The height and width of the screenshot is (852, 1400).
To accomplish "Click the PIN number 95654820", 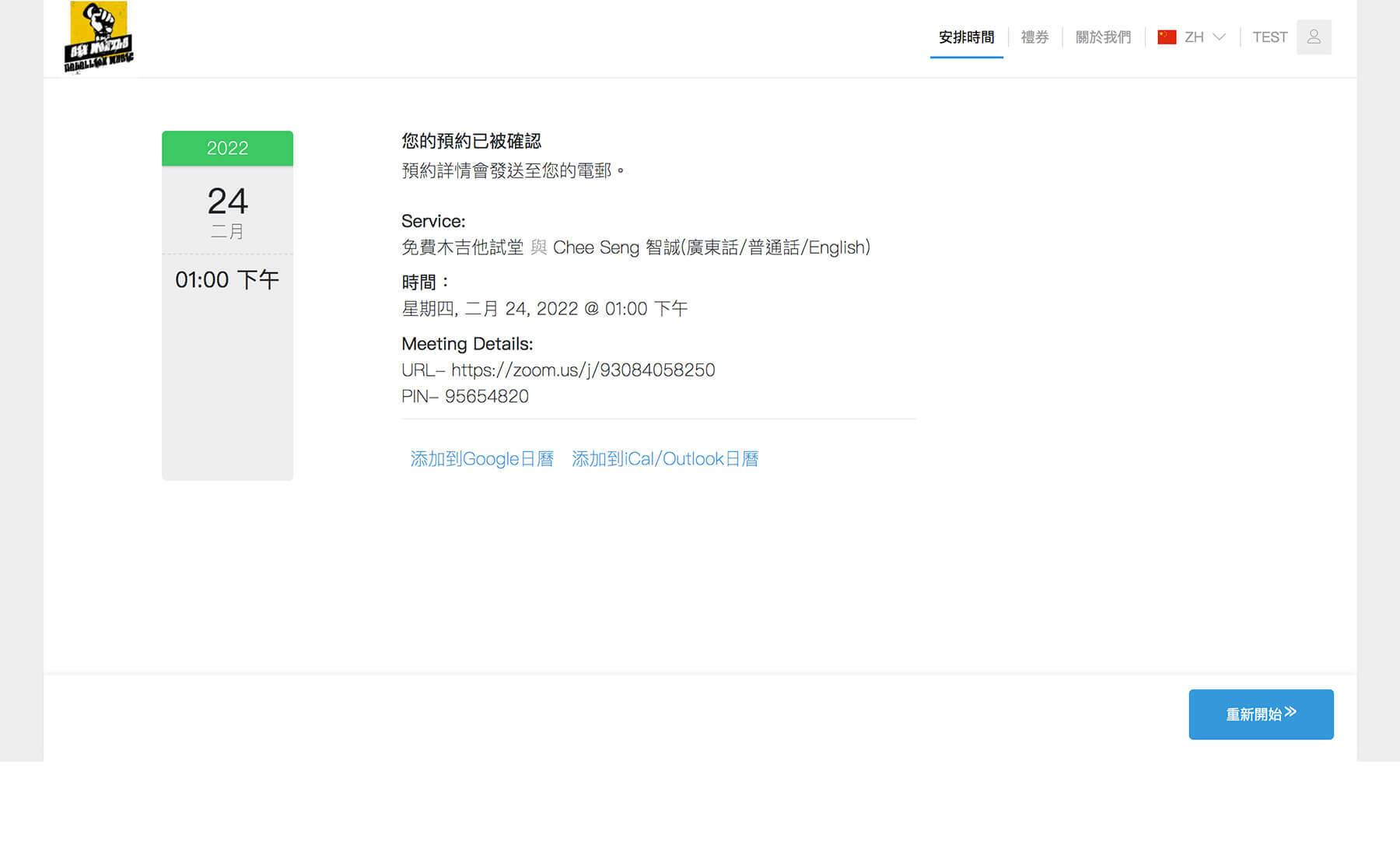I will tap(486, 397).
